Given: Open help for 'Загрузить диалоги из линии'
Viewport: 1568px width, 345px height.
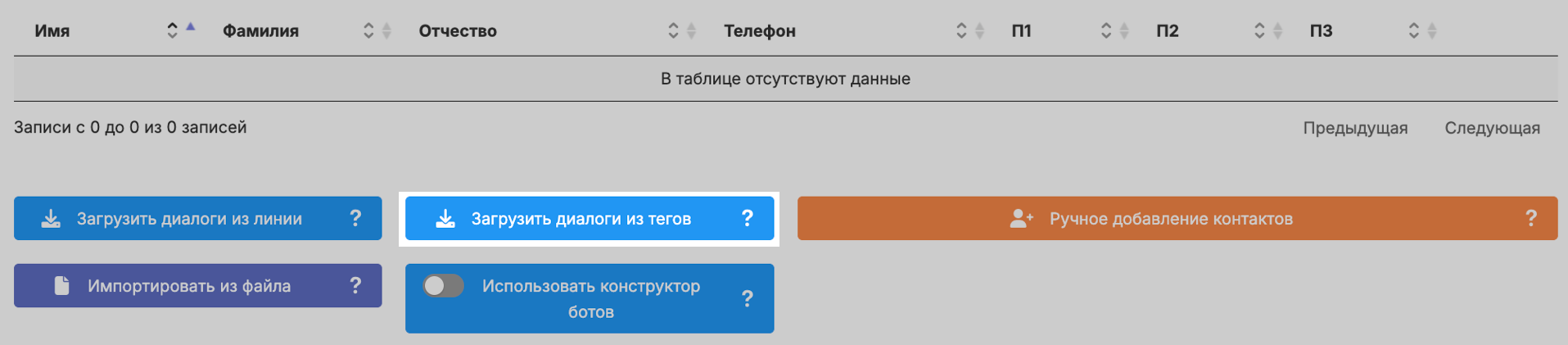Looking at the screenshot, I should click(355, 219).
